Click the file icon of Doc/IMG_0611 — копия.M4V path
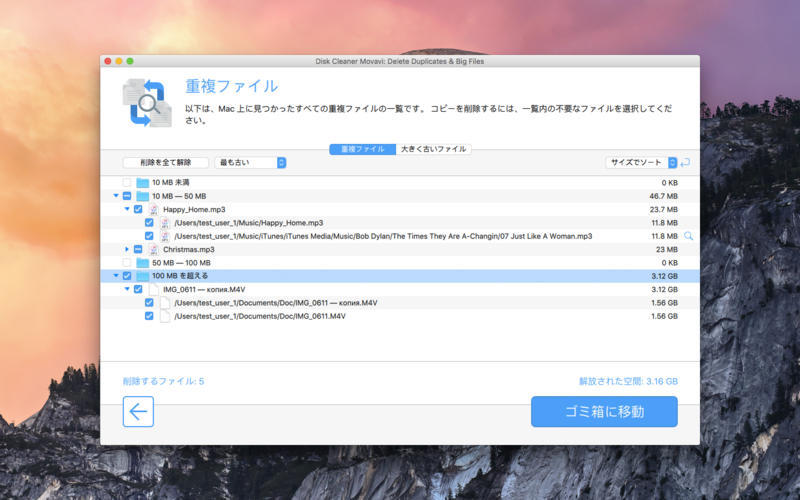Image resolution: width=800 pixels, height=500 pixels. [x=165, y=303]
